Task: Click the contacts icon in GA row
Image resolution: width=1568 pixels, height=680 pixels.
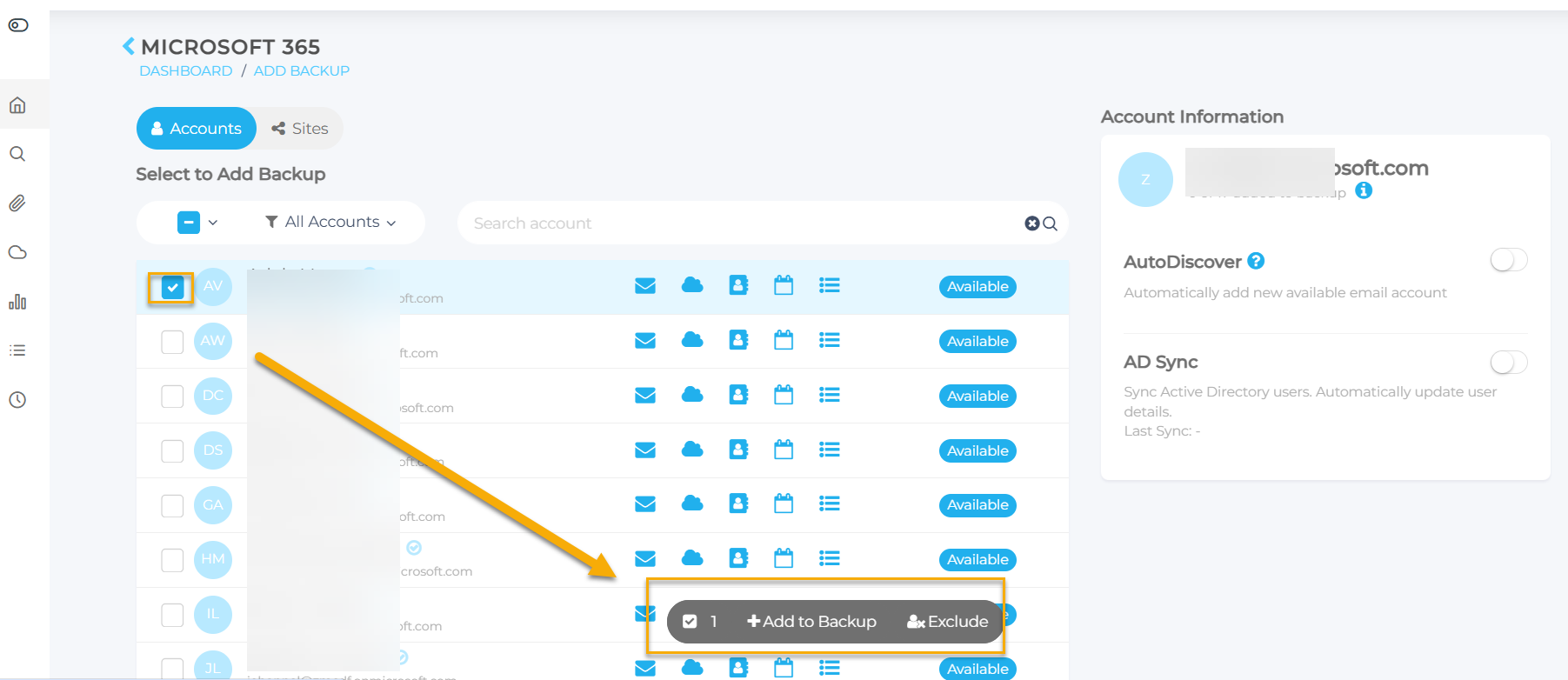Action: [x=738, y=503]
